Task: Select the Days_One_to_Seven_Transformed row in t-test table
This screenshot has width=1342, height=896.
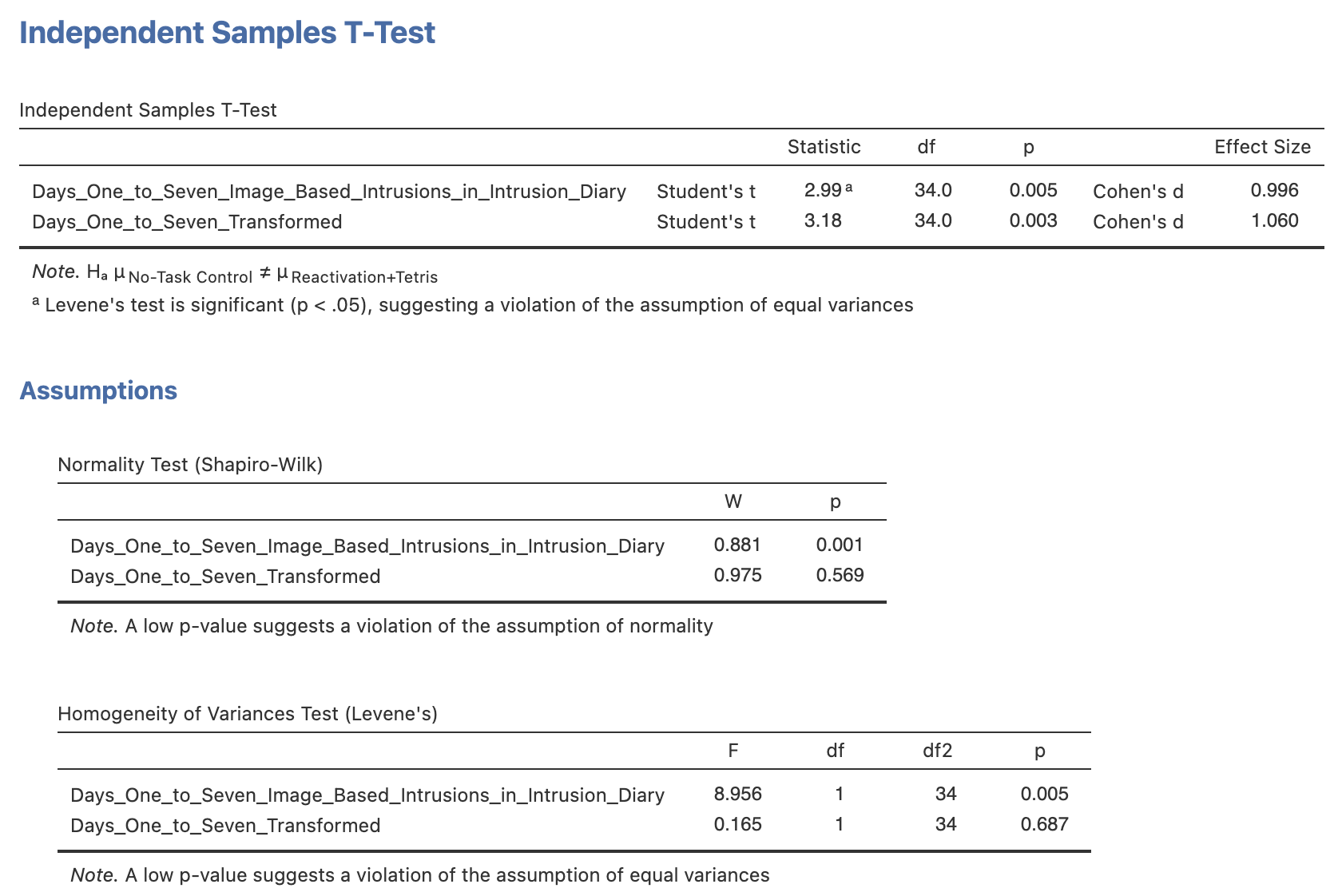Action: (x=671, y=221)
